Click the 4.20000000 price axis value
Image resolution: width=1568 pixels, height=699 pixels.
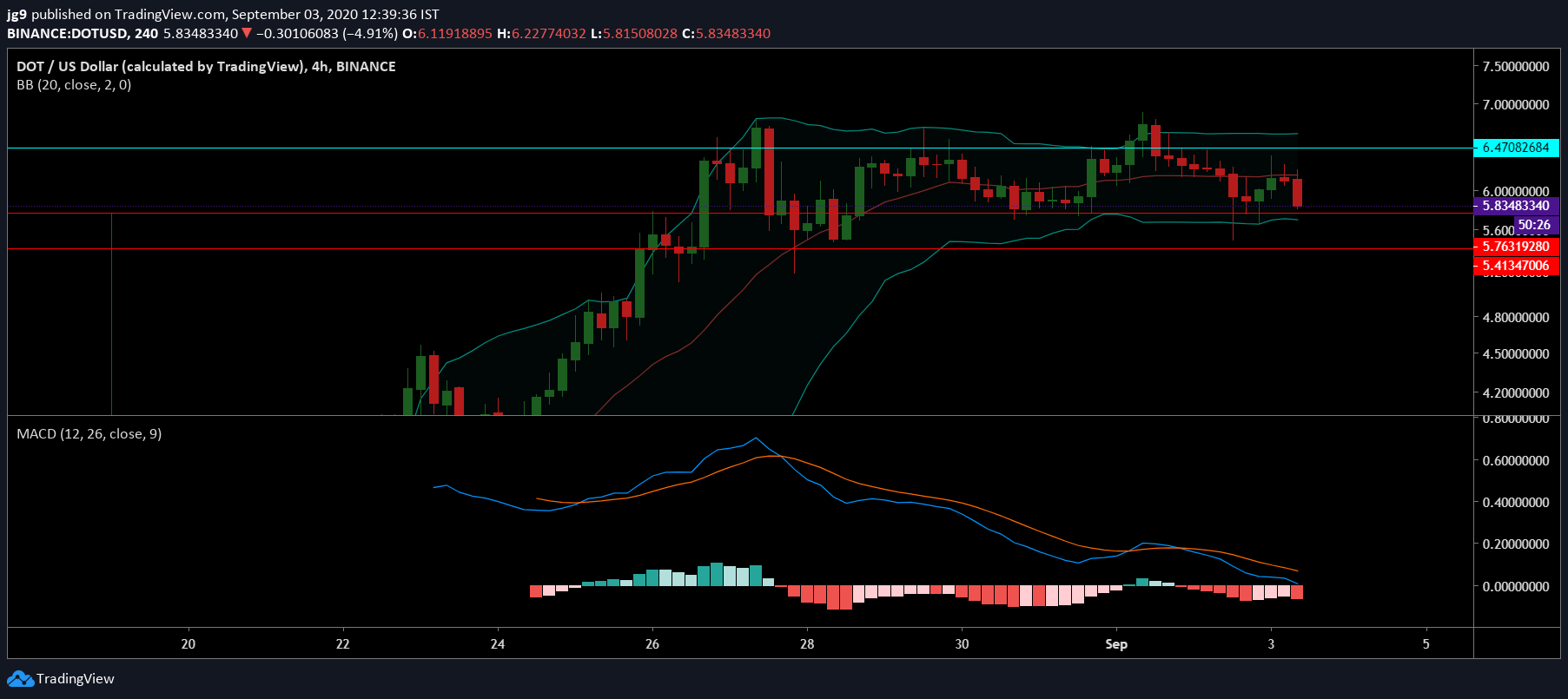(x=1516, y=392)
